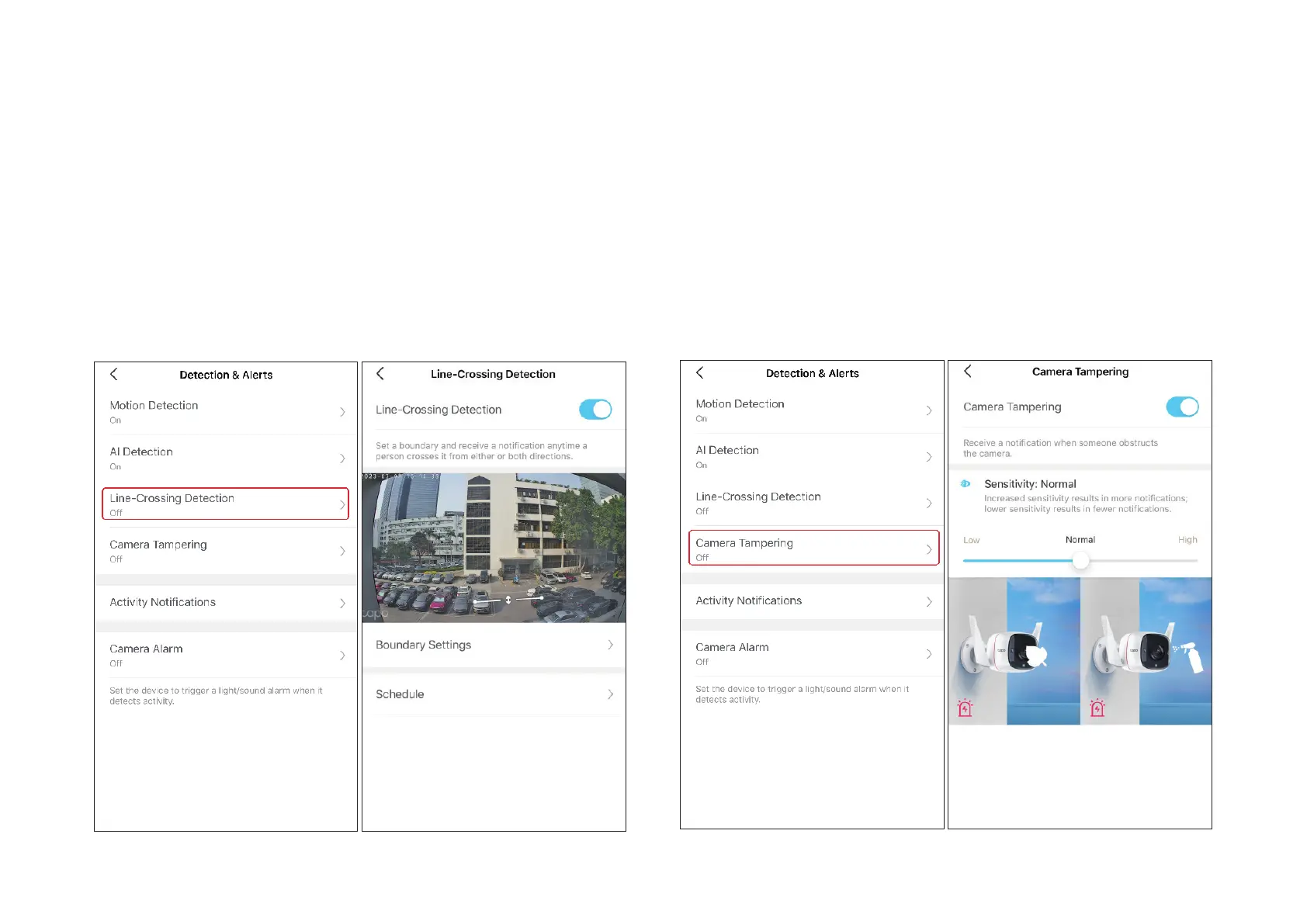
Task: Open the Boundary Settings chevron
Action: coord(611,645)
